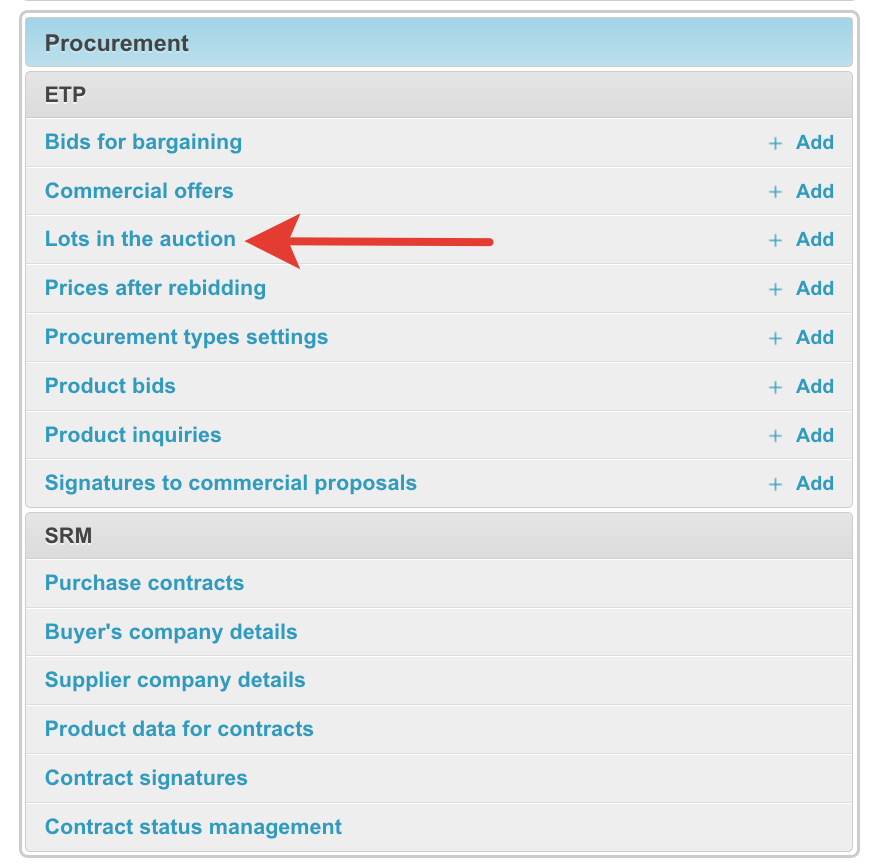Screen dimensions: 874x864
Task: Go to Contract status management
Action: click(x=193, y=827)
